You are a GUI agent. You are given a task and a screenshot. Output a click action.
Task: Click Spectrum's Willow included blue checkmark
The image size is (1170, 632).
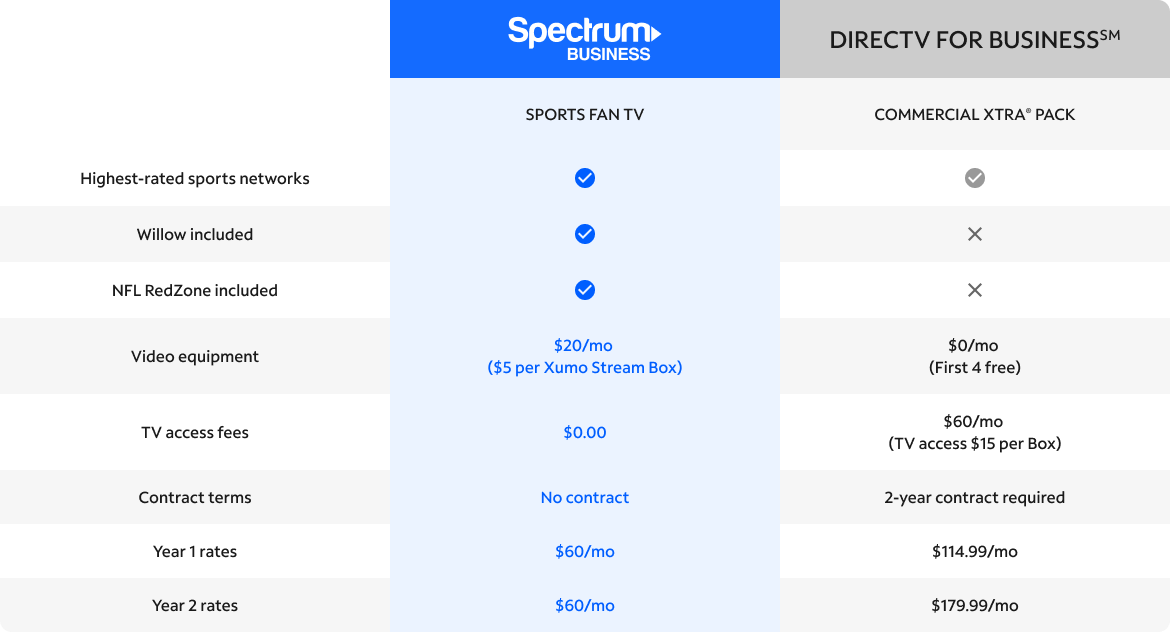coord(585,234)
